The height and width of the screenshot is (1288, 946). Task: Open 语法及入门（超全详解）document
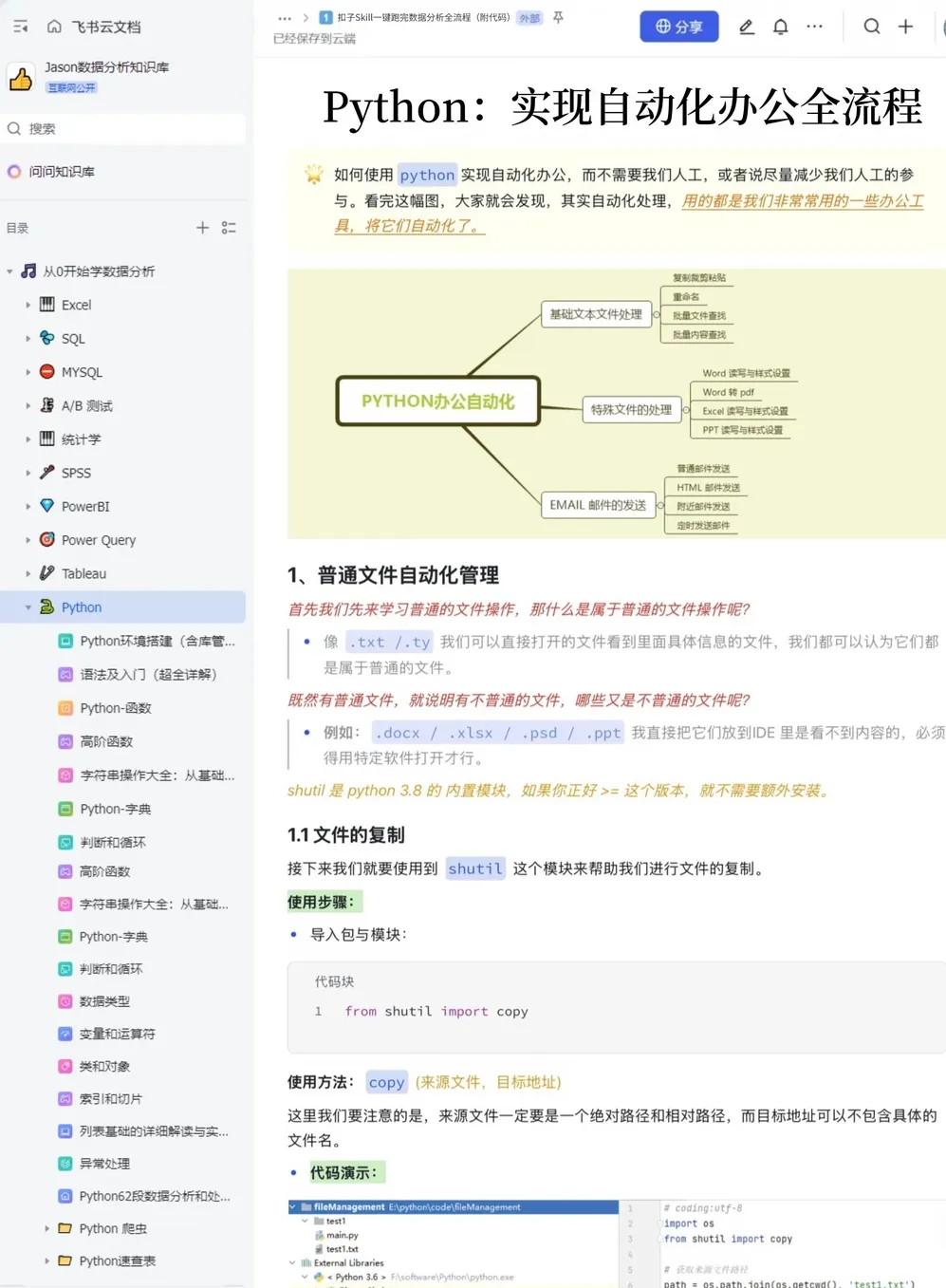[x=148, y=675]
